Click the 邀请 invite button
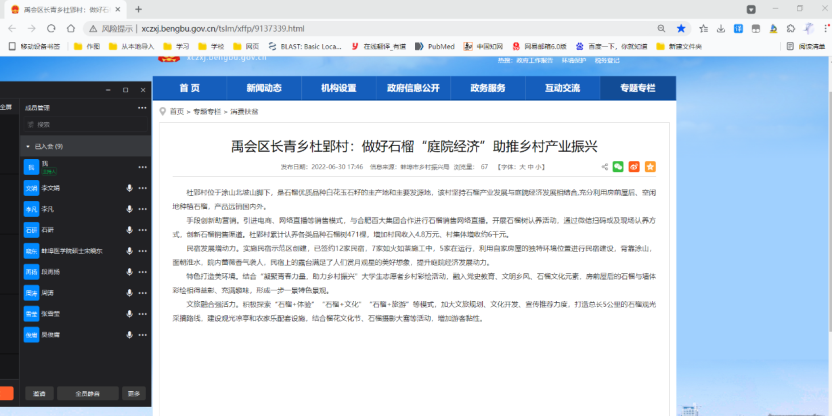The image size is (832, 416). point(39,393)
